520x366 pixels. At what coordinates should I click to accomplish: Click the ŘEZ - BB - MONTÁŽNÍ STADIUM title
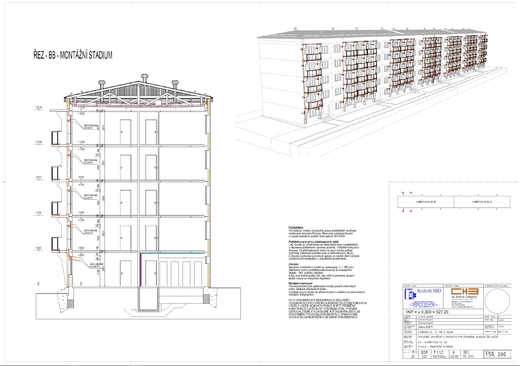tap(73, 55)
